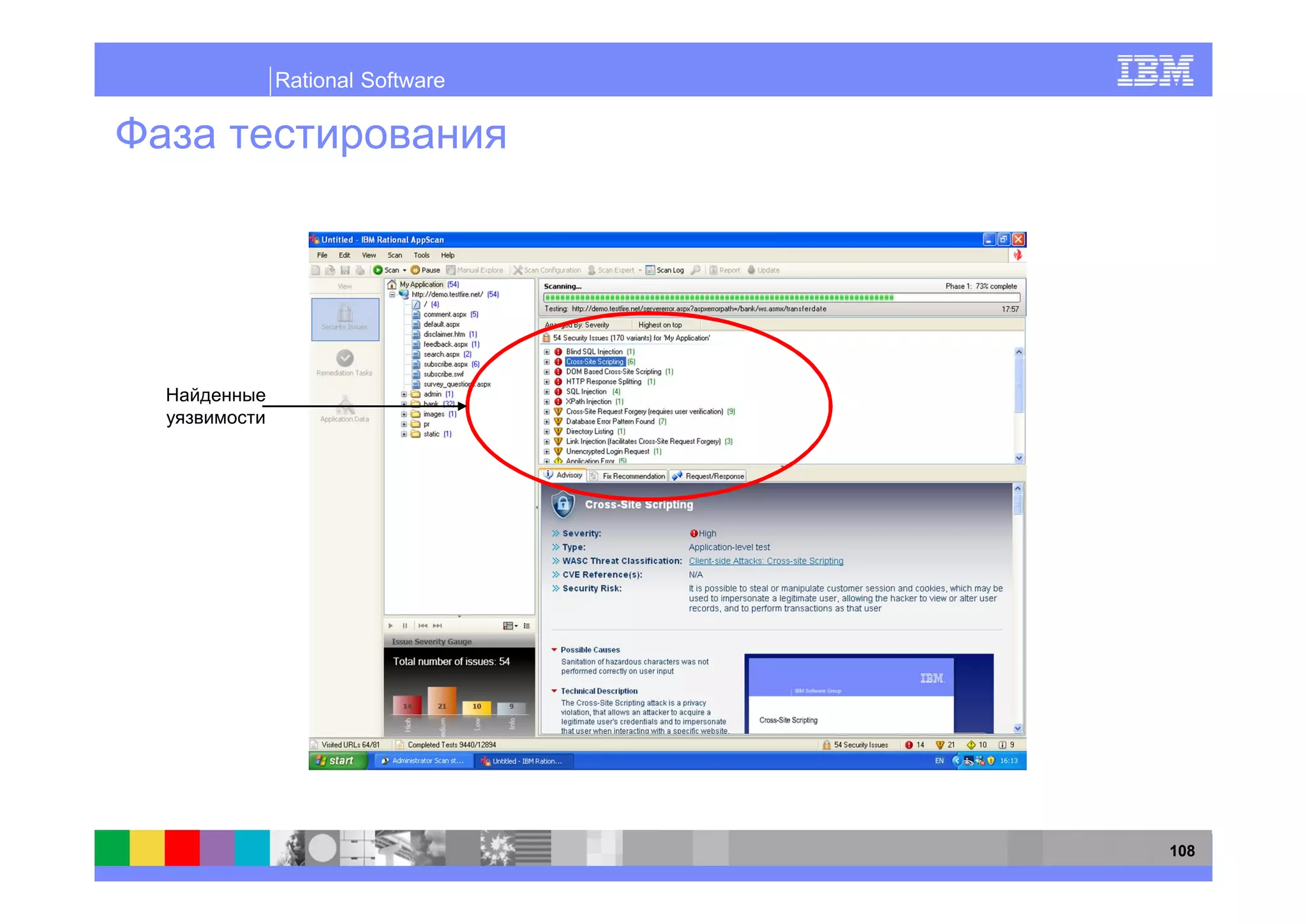Click the Save floppy disk icon
This screenshot has height=924, width=1307.
click(345, 270)
